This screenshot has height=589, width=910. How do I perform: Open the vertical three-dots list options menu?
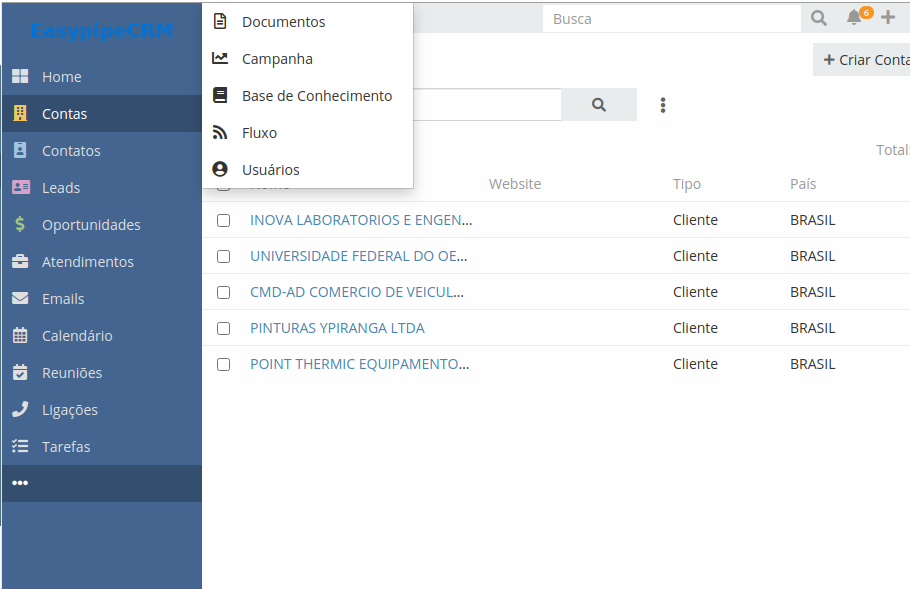click(x=663, y=105)
